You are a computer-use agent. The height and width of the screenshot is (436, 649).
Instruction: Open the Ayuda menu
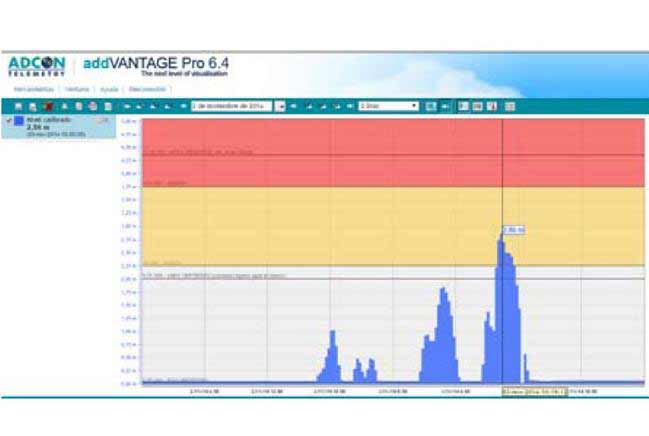click(x=109, y=89)
